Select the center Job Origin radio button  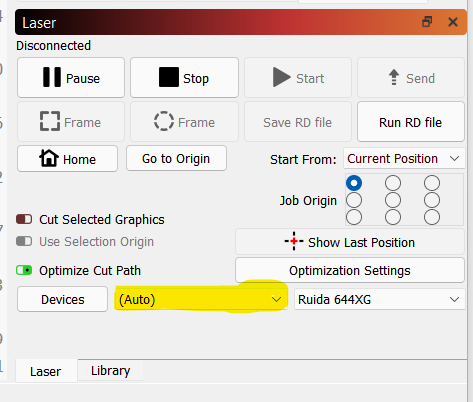(393, 200)
